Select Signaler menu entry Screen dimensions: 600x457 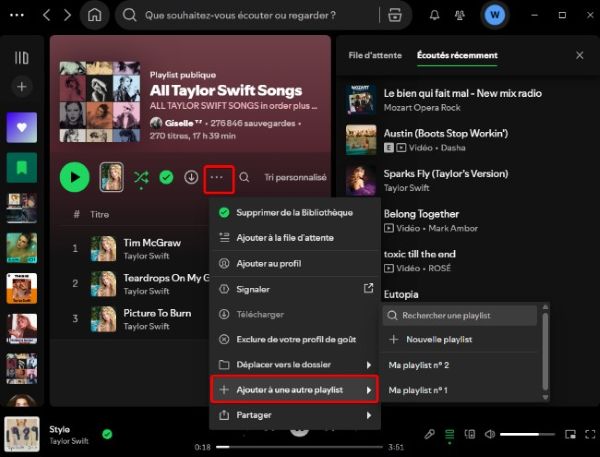pos(295,289)
